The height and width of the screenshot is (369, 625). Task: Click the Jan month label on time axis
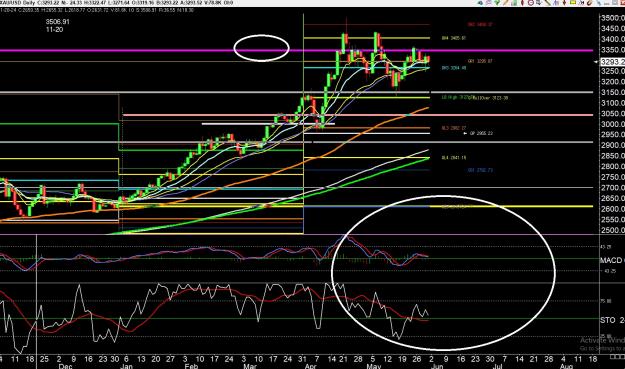(126, 366)
